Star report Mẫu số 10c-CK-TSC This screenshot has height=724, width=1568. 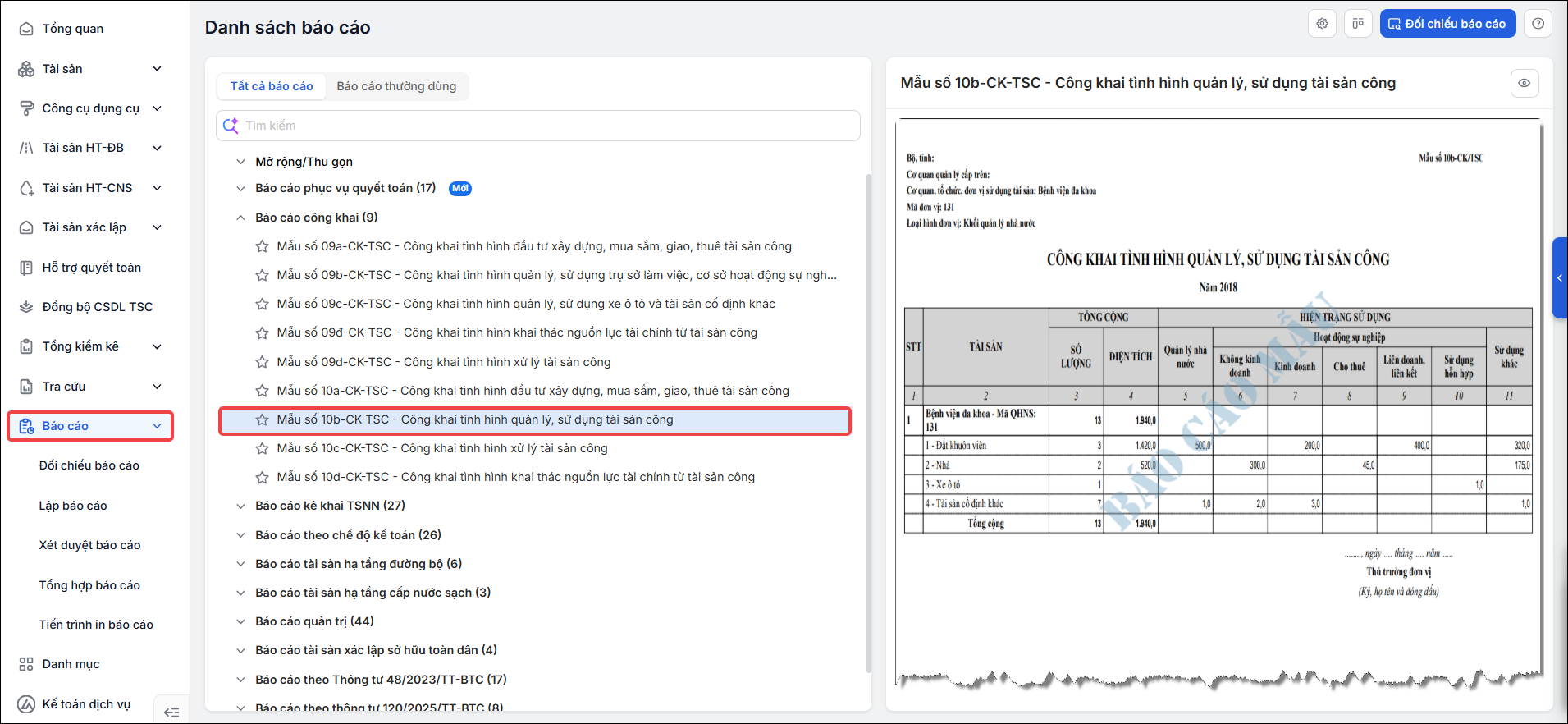(x=262, y=448)
